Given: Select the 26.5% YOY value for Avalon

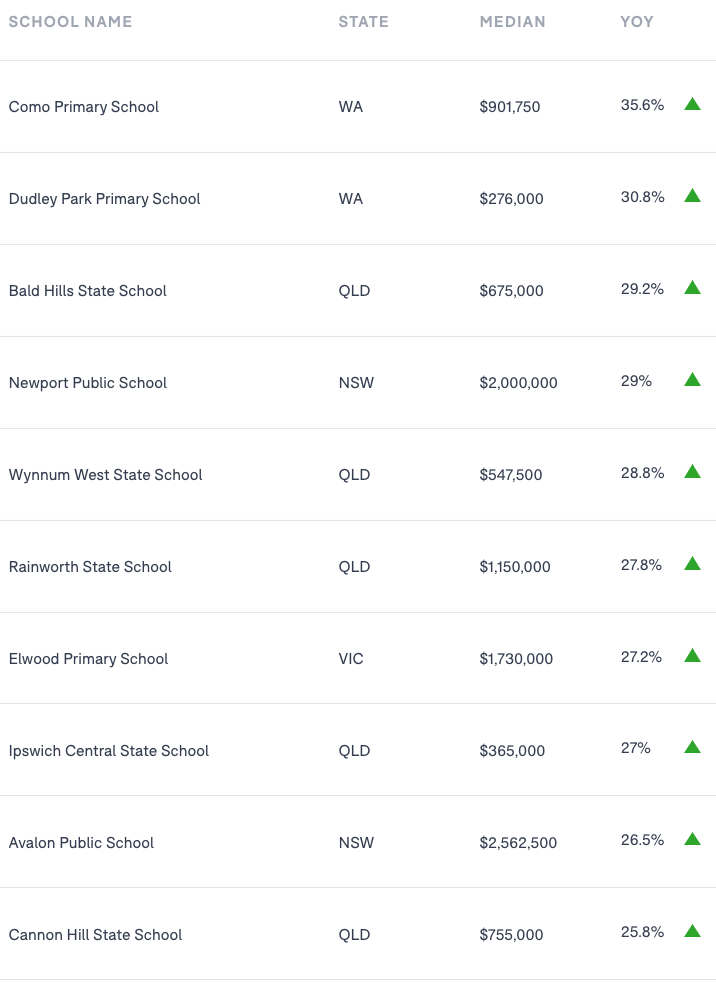Looking at the screenshot, I should [643, 840].
